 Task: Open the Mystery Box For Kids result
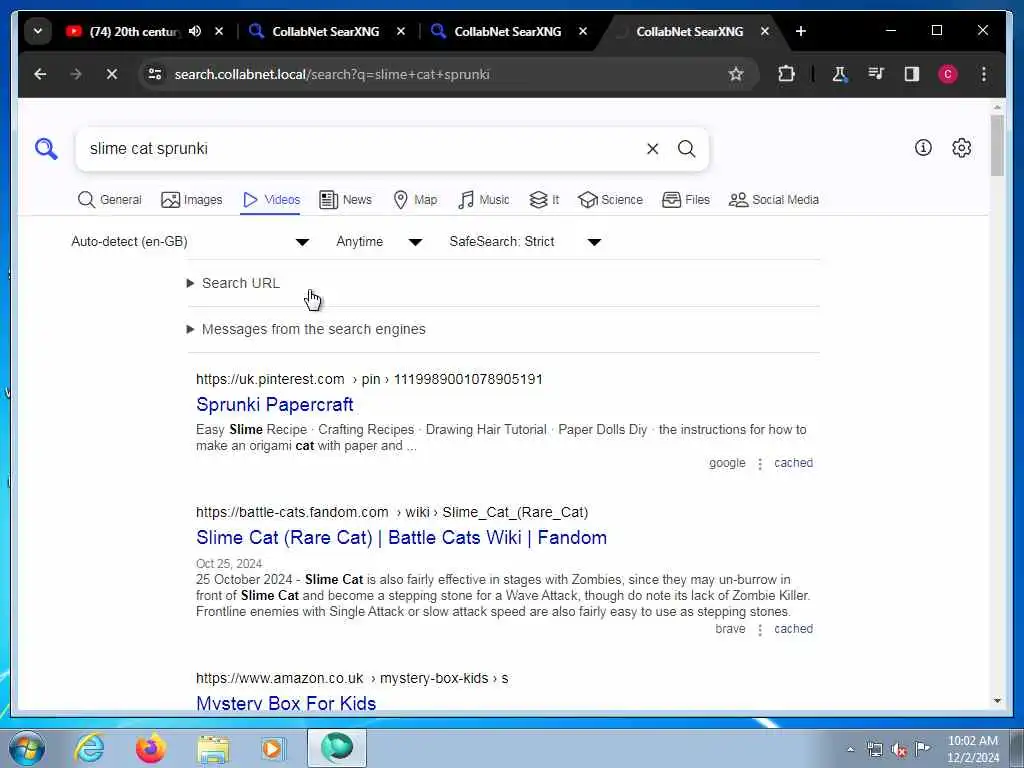click(286, 703)
